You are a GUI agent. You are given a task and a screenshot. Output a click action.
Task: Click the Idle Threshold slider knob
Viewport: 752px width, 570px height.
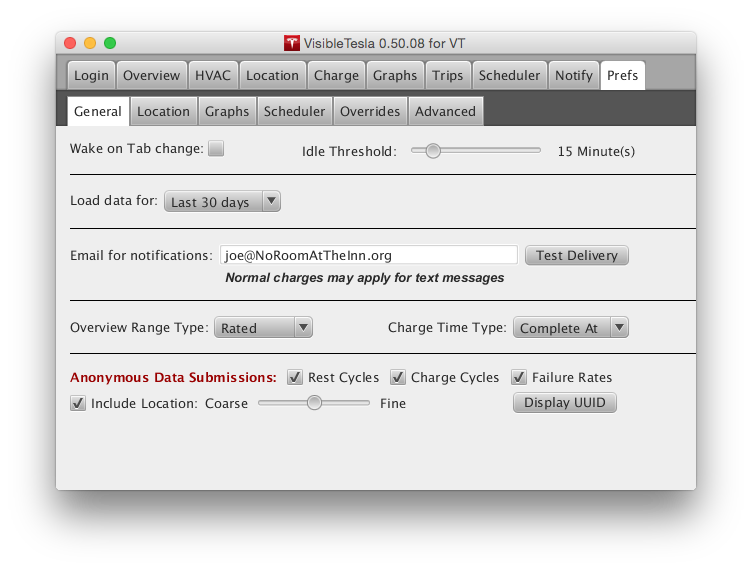(x=433, y=151)
